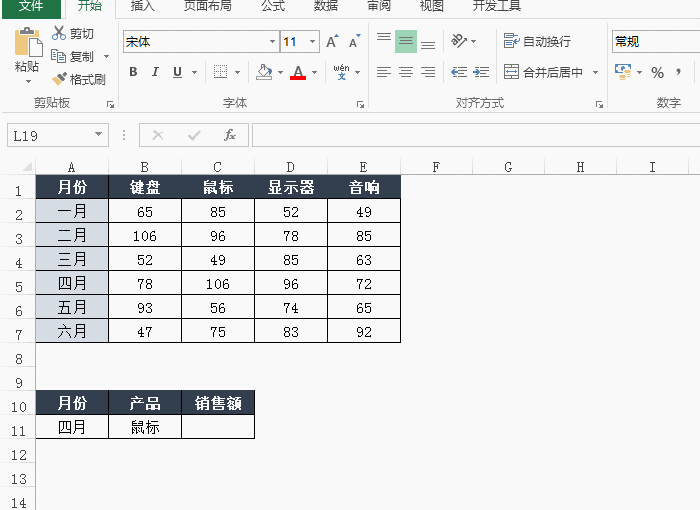Apply the cell borders icon

[221, 71]
